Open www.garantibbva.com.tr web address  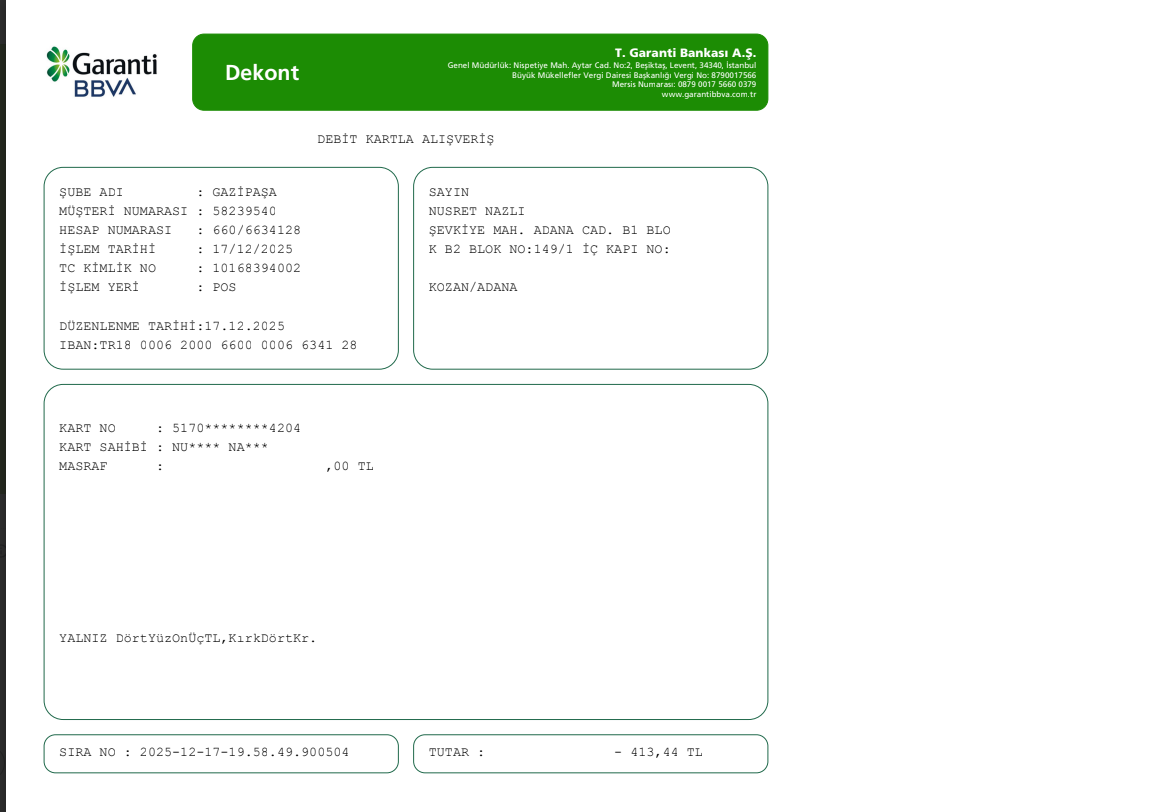pyautogui.click(x=708, y=94)
